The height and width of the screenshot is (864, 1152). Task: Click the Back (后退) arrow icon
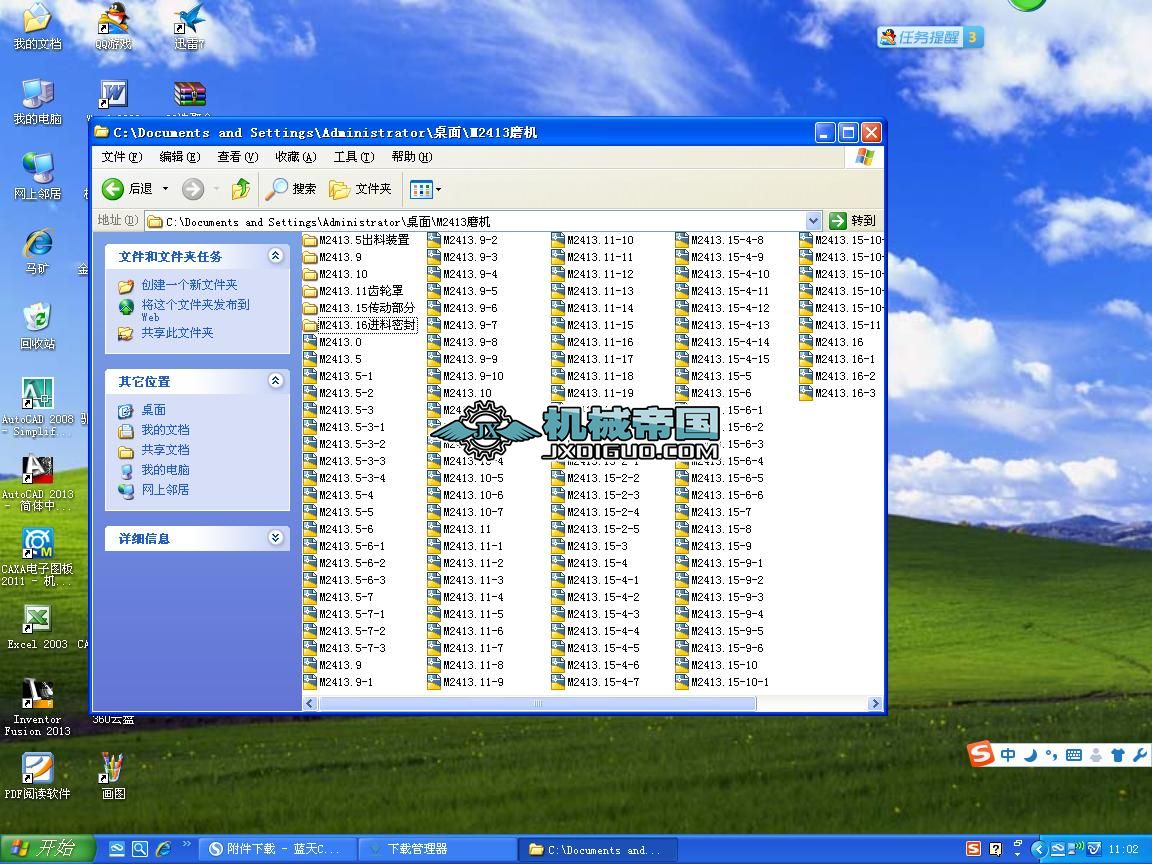coord(113,189)
